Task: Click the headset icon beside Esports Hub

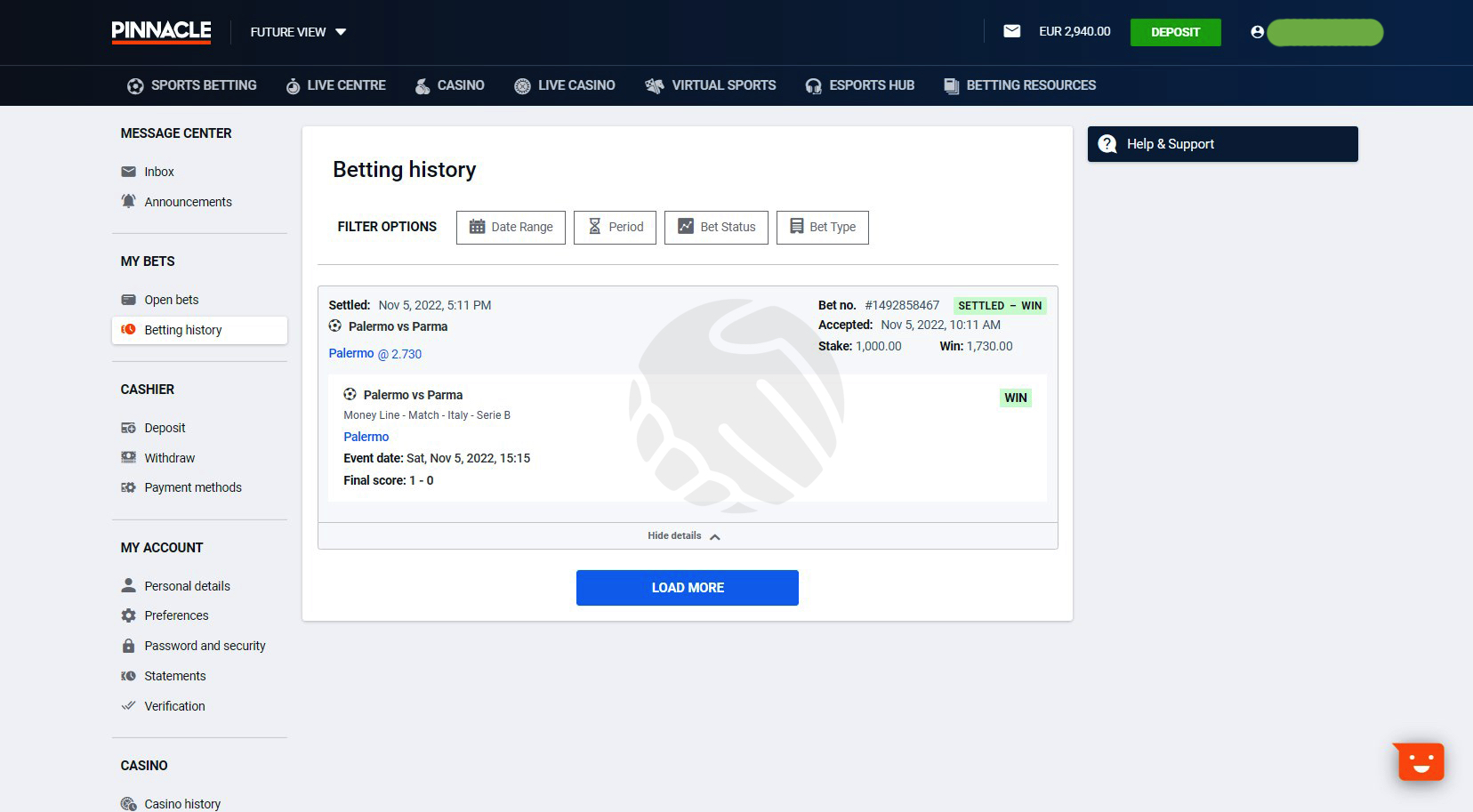Action: 813,86
